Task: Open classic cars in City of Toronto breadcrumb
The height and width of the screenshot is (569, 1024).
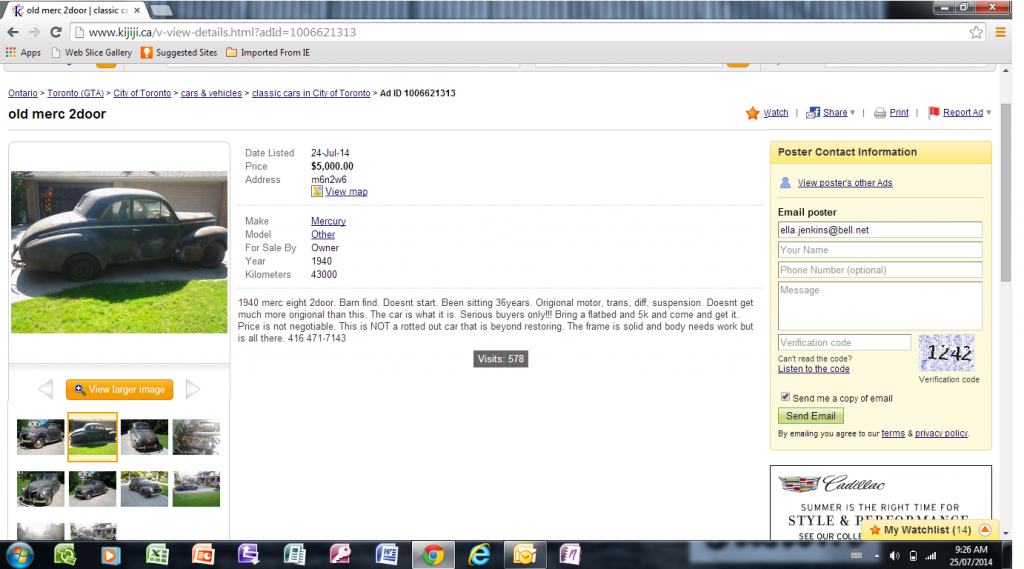Action: [311, 93]
